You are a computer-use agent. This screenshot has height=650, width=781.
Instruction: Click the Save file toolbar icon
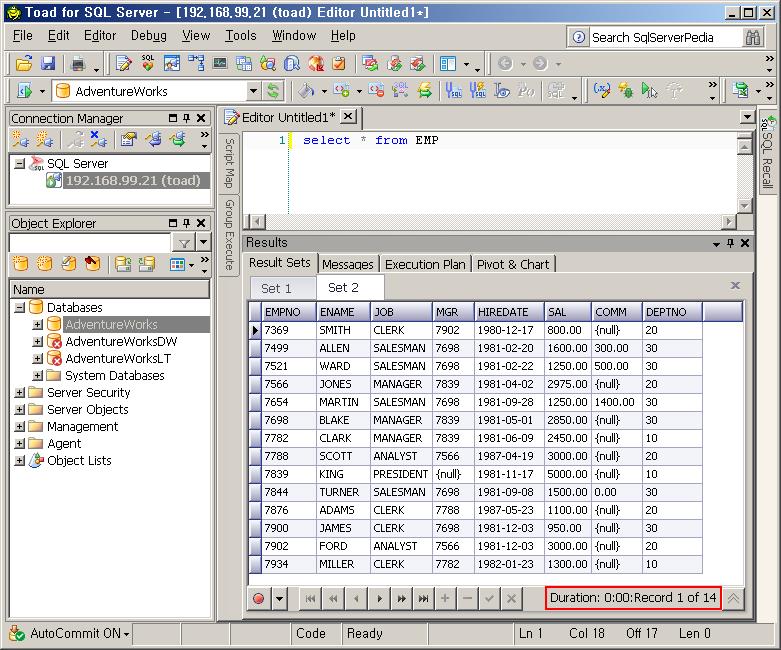47,64
